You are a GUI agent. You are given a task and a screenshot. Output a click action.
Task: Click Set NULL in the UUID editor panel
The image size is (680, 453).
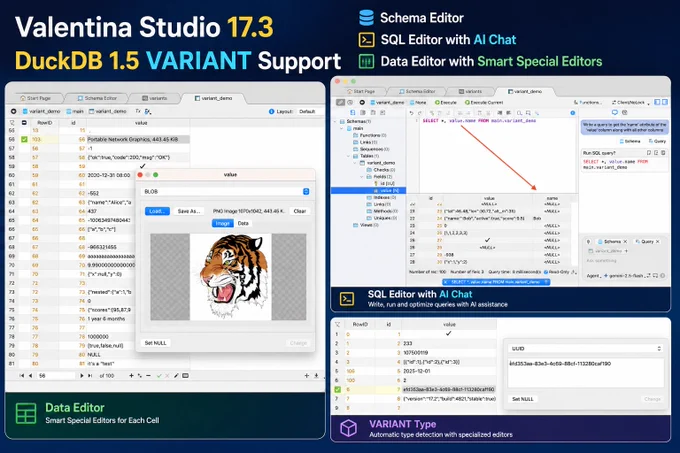point(523,399)
